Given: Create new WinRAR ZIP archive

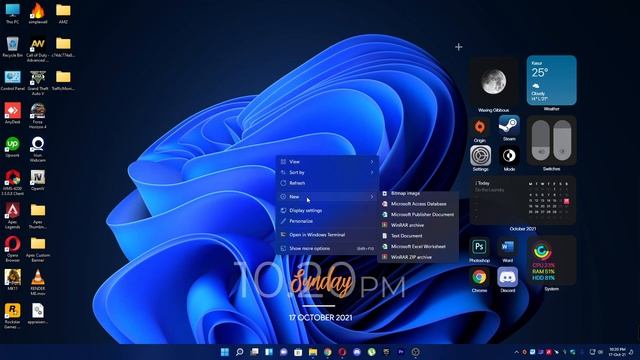Looking at the screenshot, I should (418, 257).
